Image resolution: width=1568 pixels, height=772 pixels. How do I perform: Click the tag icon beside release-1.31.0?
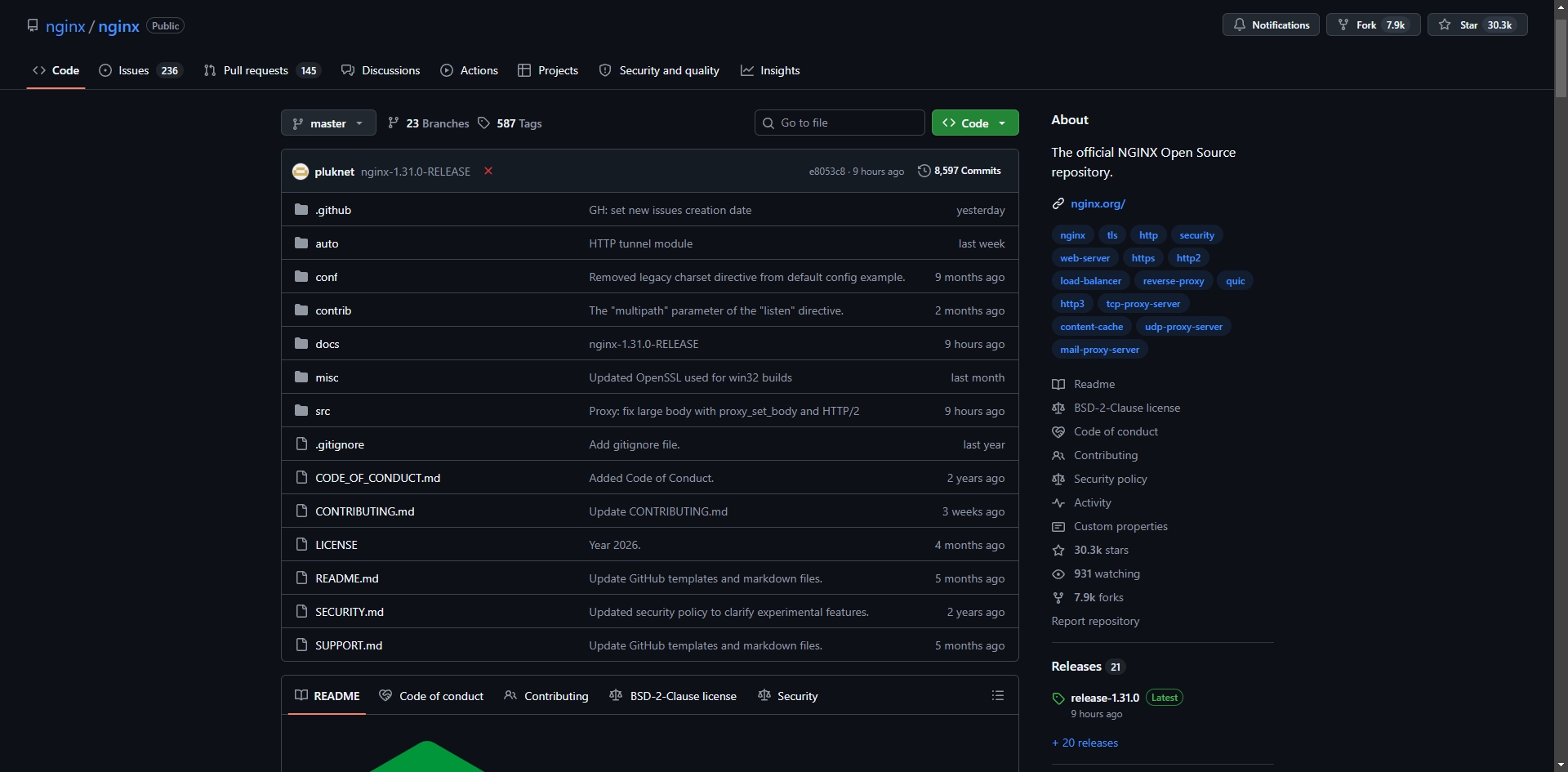[x=1058, y=698]
